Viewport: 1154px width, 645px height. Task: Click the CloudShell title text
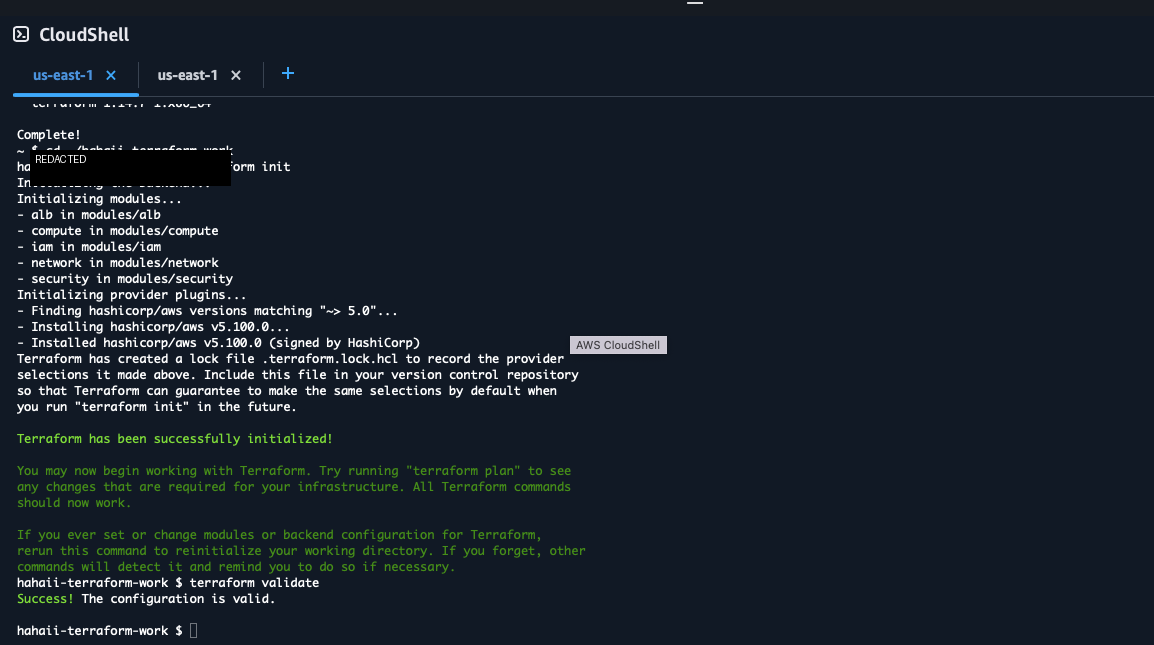click(x=84, y=35)
